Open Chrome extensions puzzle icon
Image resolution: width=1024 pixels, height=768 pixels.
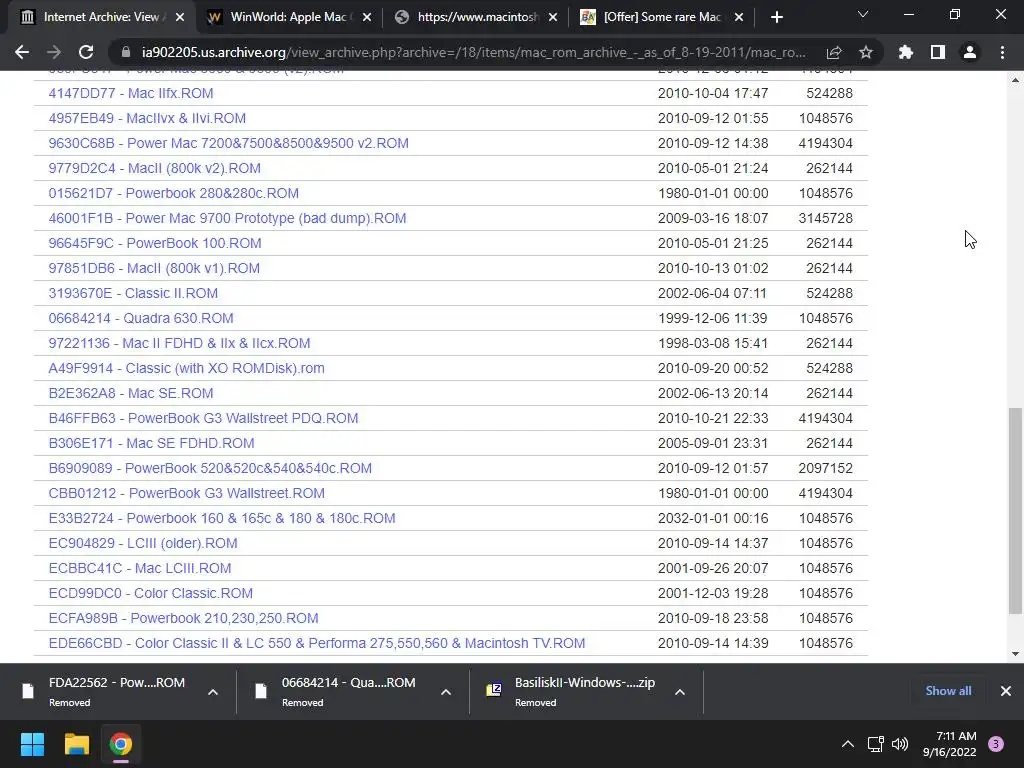pyautogui.click(x=906, y=52)
